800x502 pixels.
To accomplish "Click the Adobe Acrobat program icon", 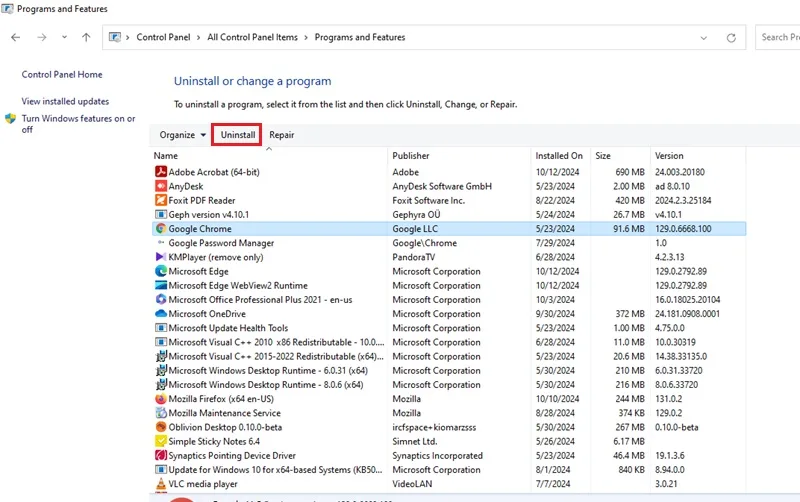I will [x=161, y=172].
